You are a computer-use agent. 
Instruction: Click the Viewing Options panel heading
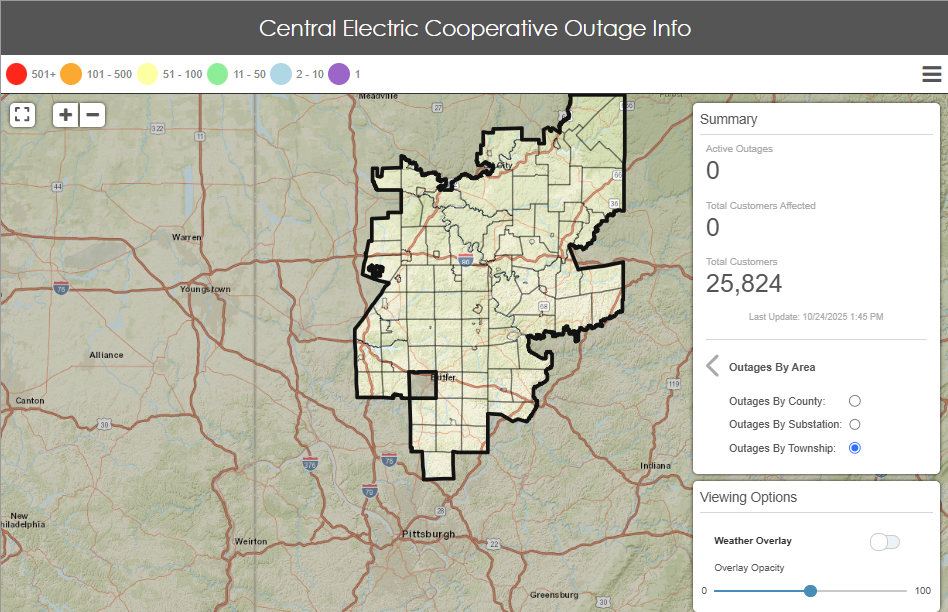tap(748, 497)
